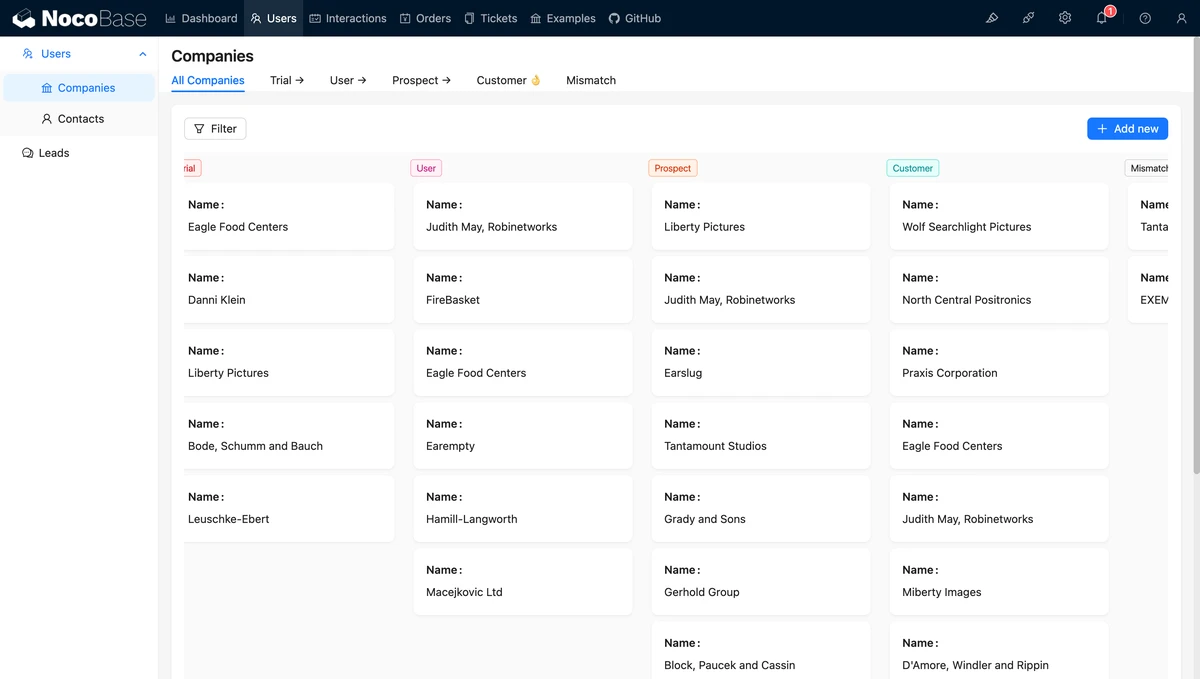This screenshot has height=679, width=1200.
Task: Switch to the Customer tab
Action: [508, 80]
